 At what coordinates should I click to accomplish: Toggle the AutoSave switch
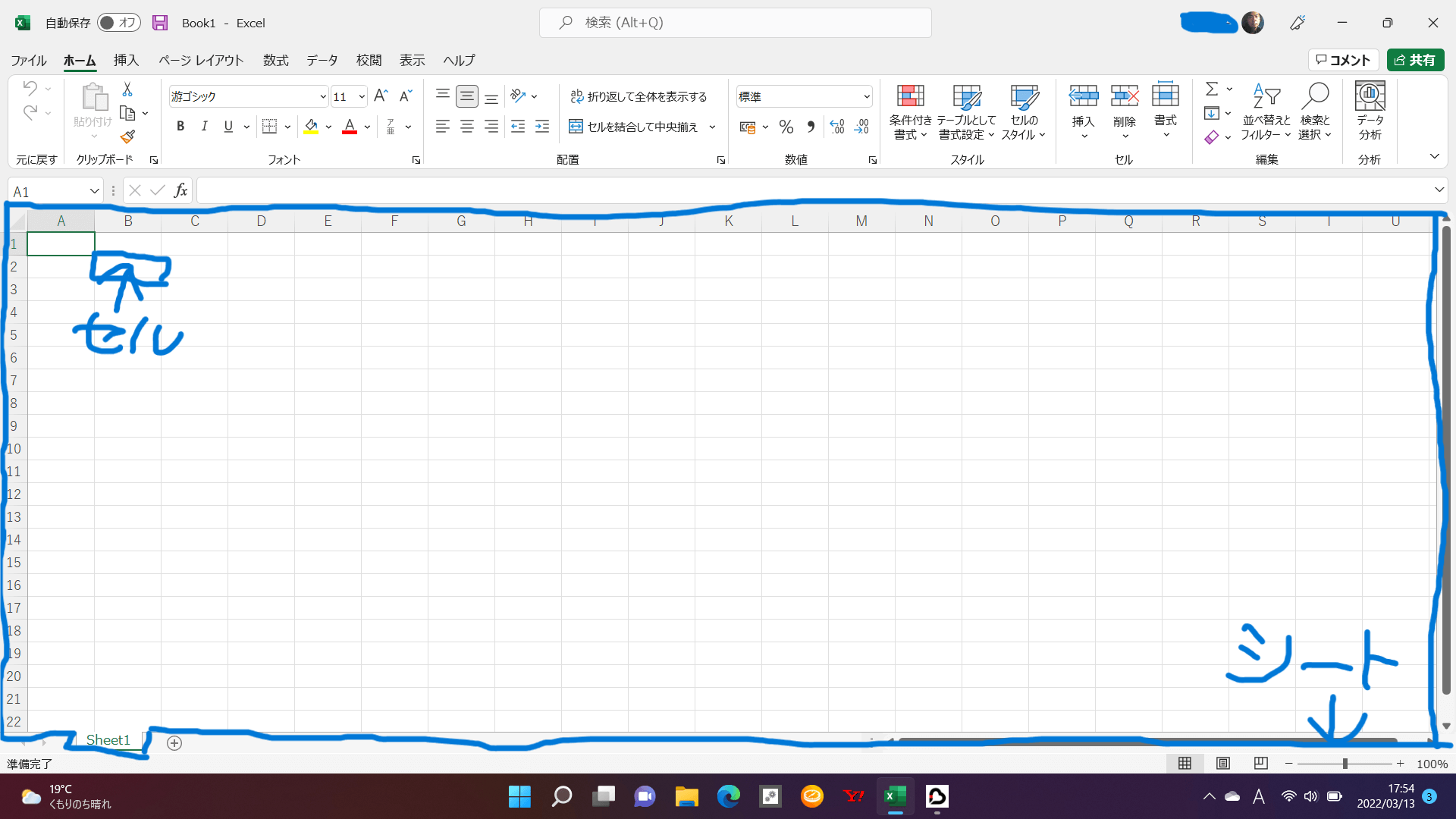pos(118,23)
